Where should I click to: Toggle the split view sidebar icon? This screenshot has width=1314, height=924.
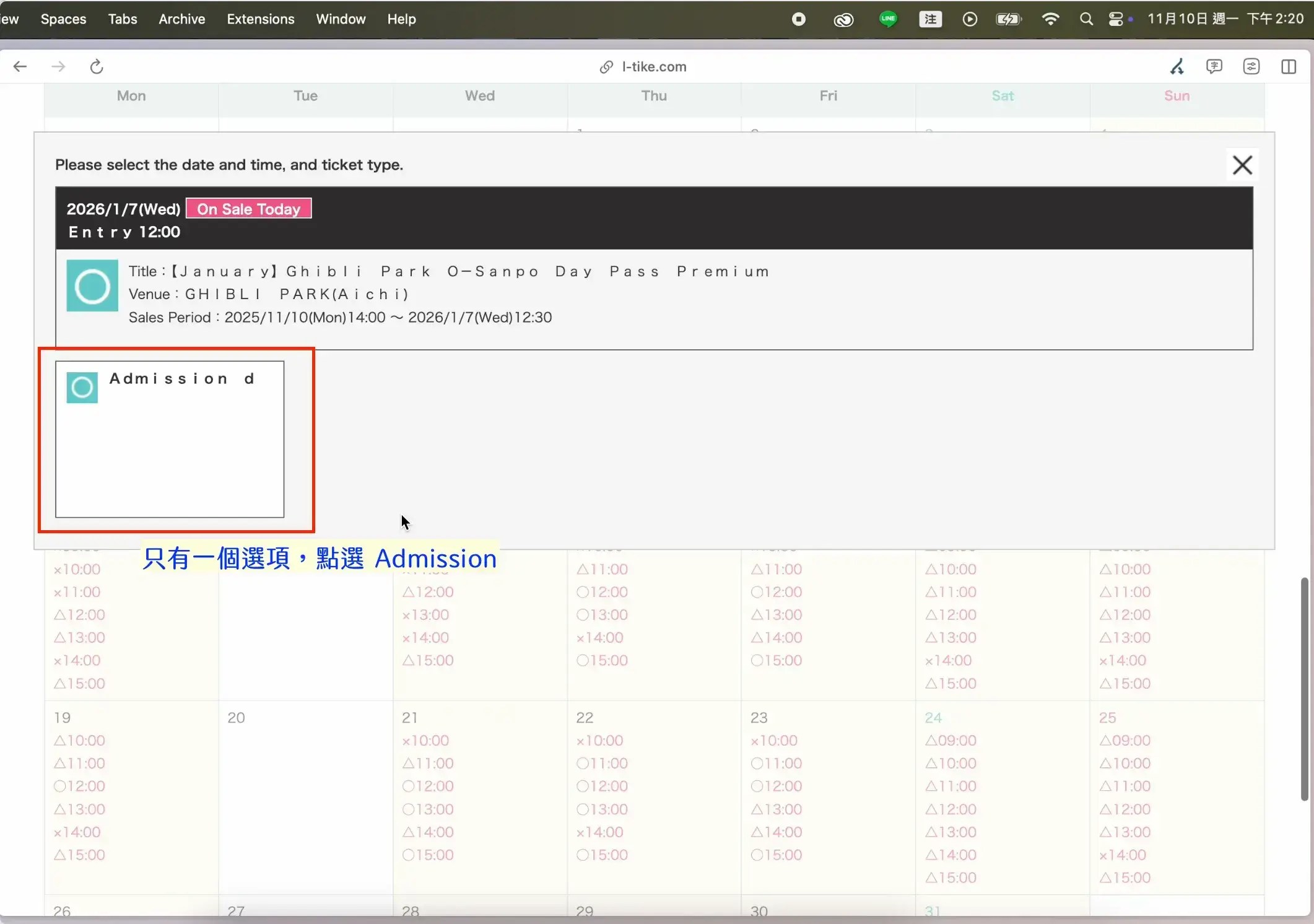click(x=1289, y=66)
